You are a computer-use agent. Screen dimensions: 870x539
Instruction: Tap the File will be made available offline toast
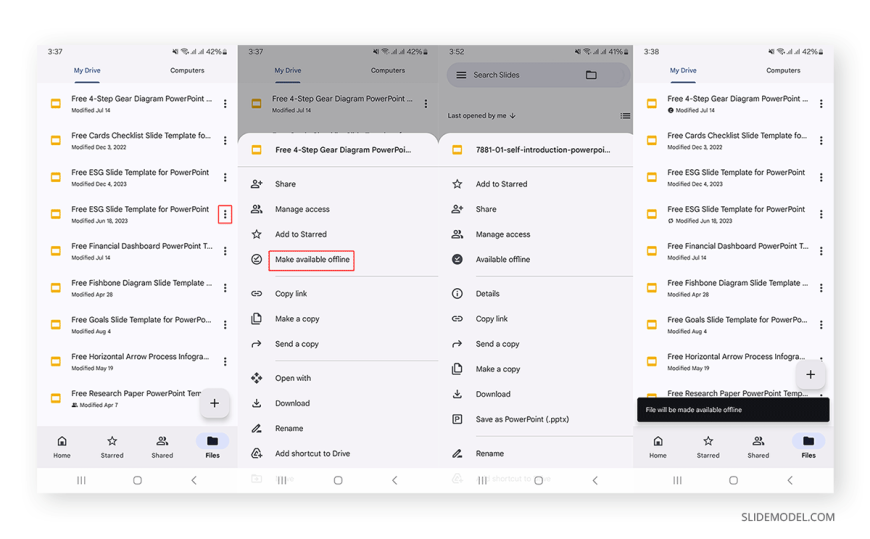[x=733, y=410]
